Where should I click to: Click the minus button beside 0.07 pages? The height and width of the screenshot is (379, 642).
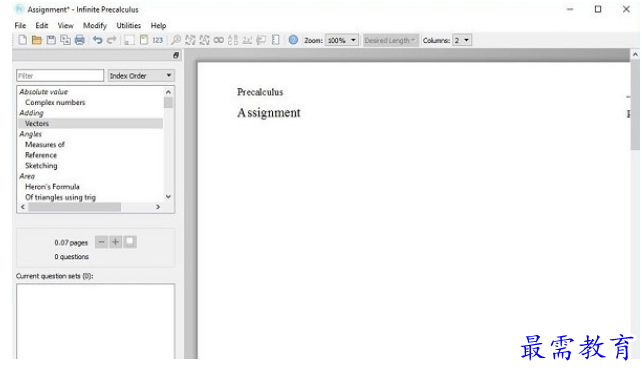click(101, 242)
